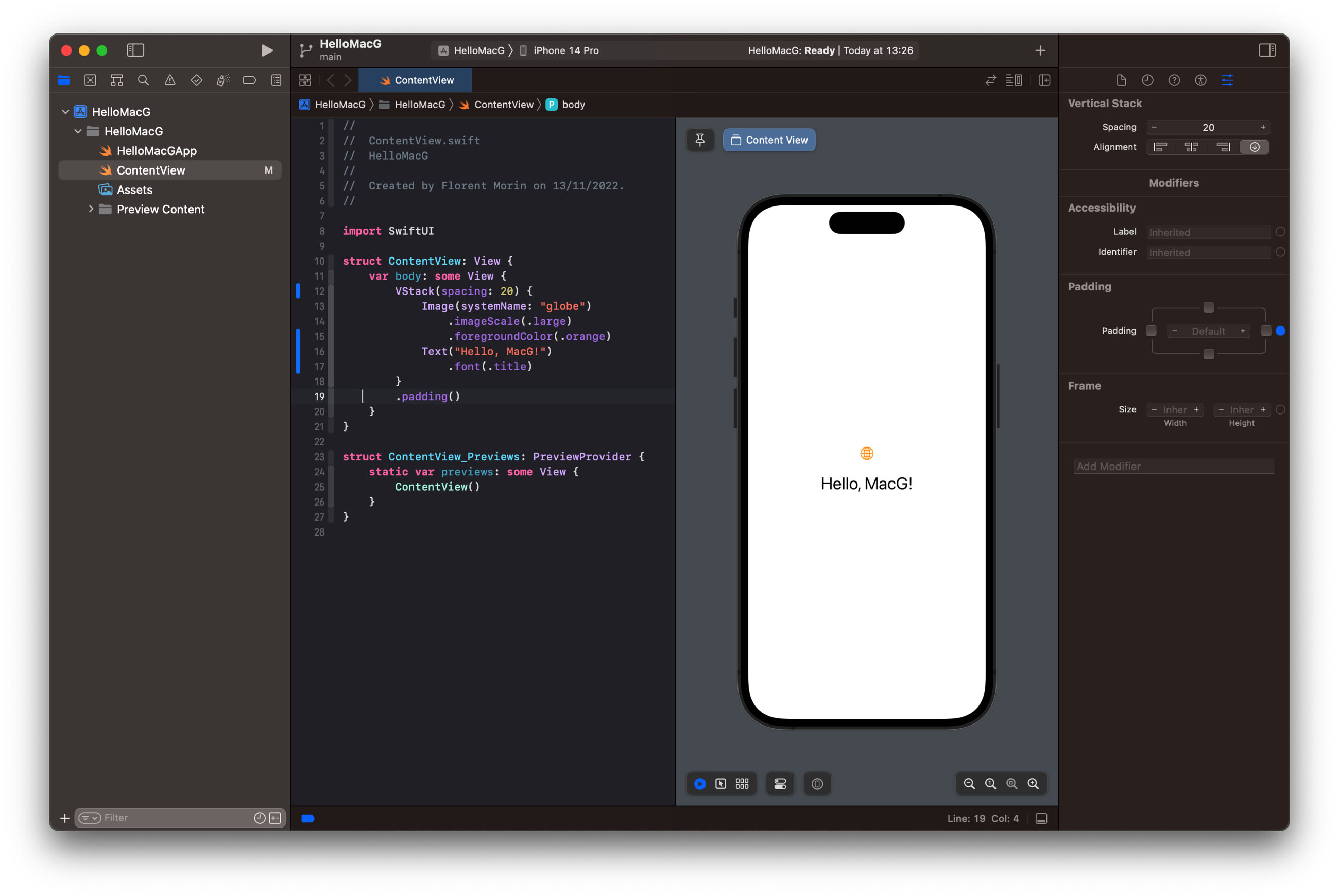
Task: Pin the Content View preview
Action: (x=700, y=140)
